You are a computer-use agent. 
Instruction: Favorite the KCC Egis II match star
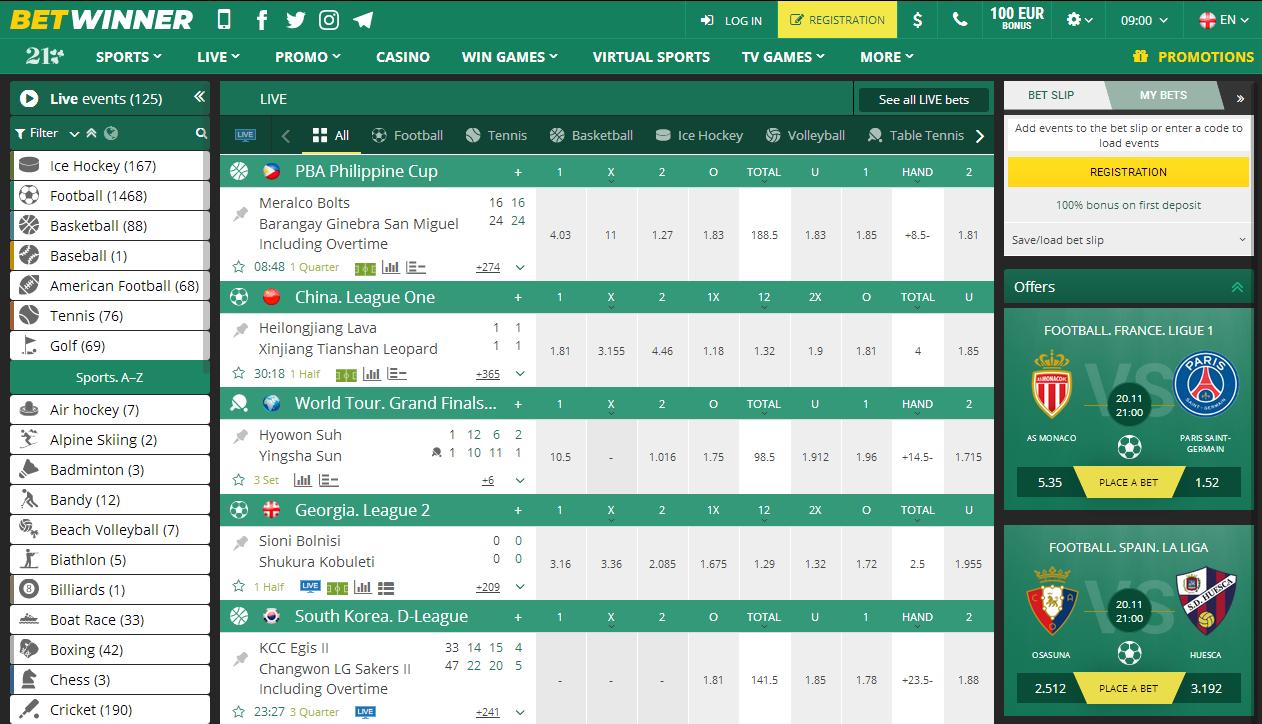(238, 712)
